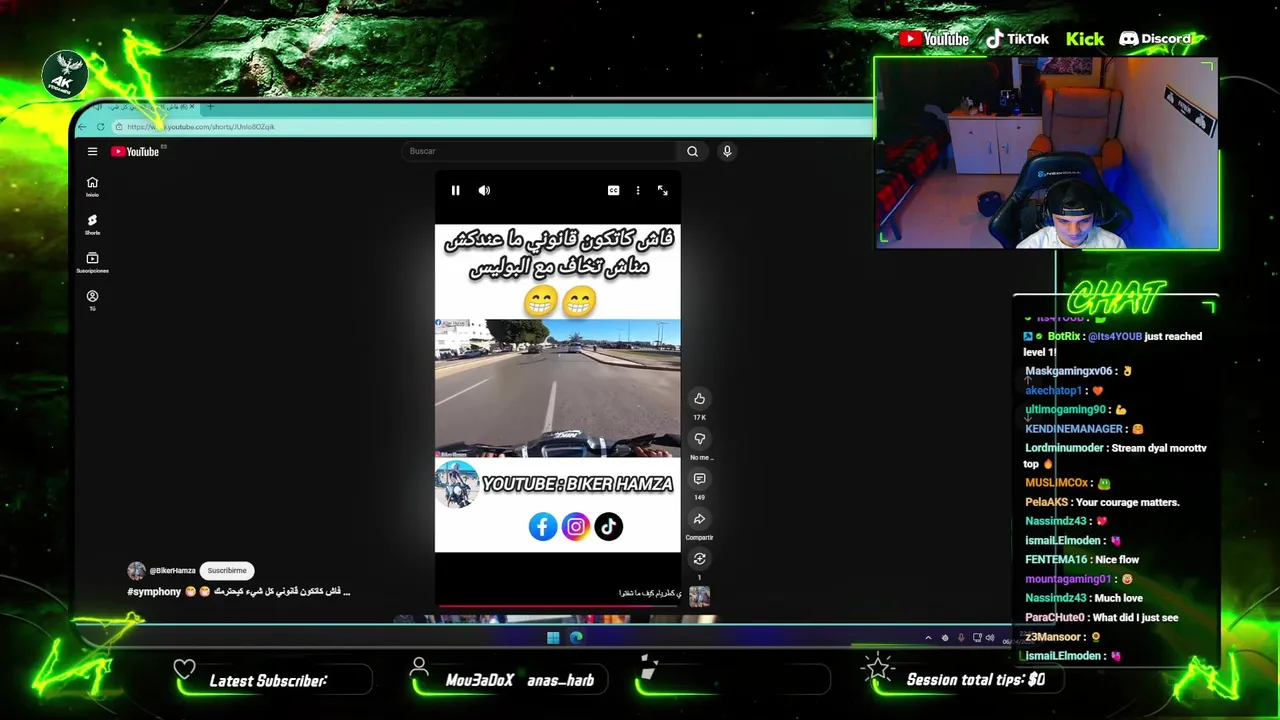The image size is (1280, 720).
Task: Open the three-dot more options menu
Action: pos(638,190)
